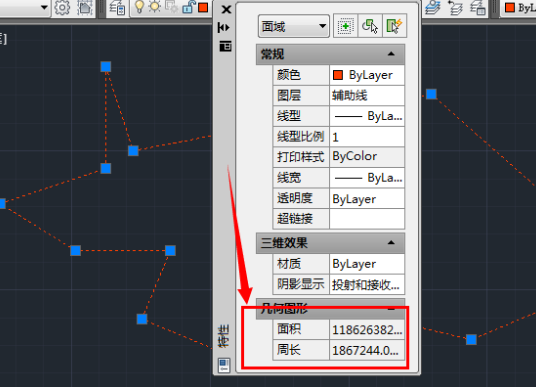Open the workspace settings gear icon

62,8
